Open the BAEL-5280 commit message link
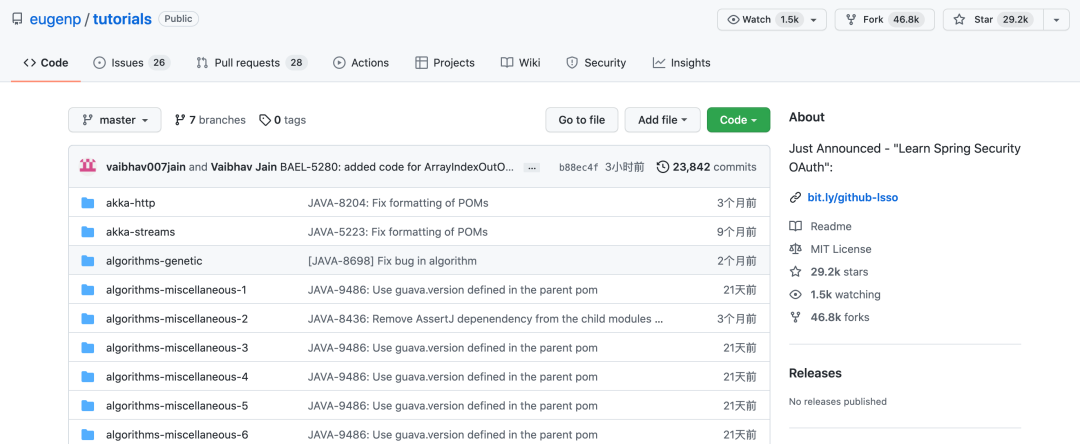The width and height of the screenshot is (1080, 444). pos(397,167)
